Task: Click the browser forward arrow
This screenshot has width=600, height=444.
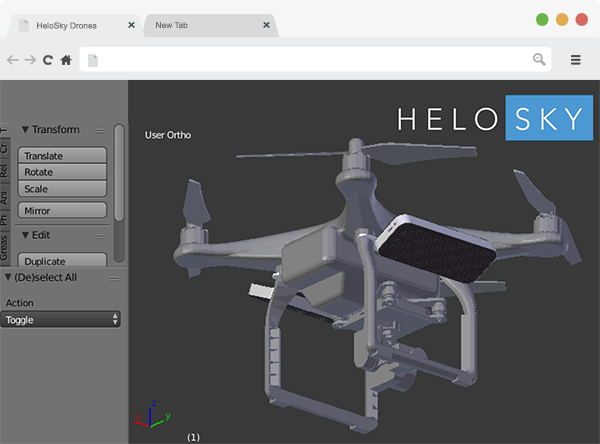Action: tap(29, 60)
